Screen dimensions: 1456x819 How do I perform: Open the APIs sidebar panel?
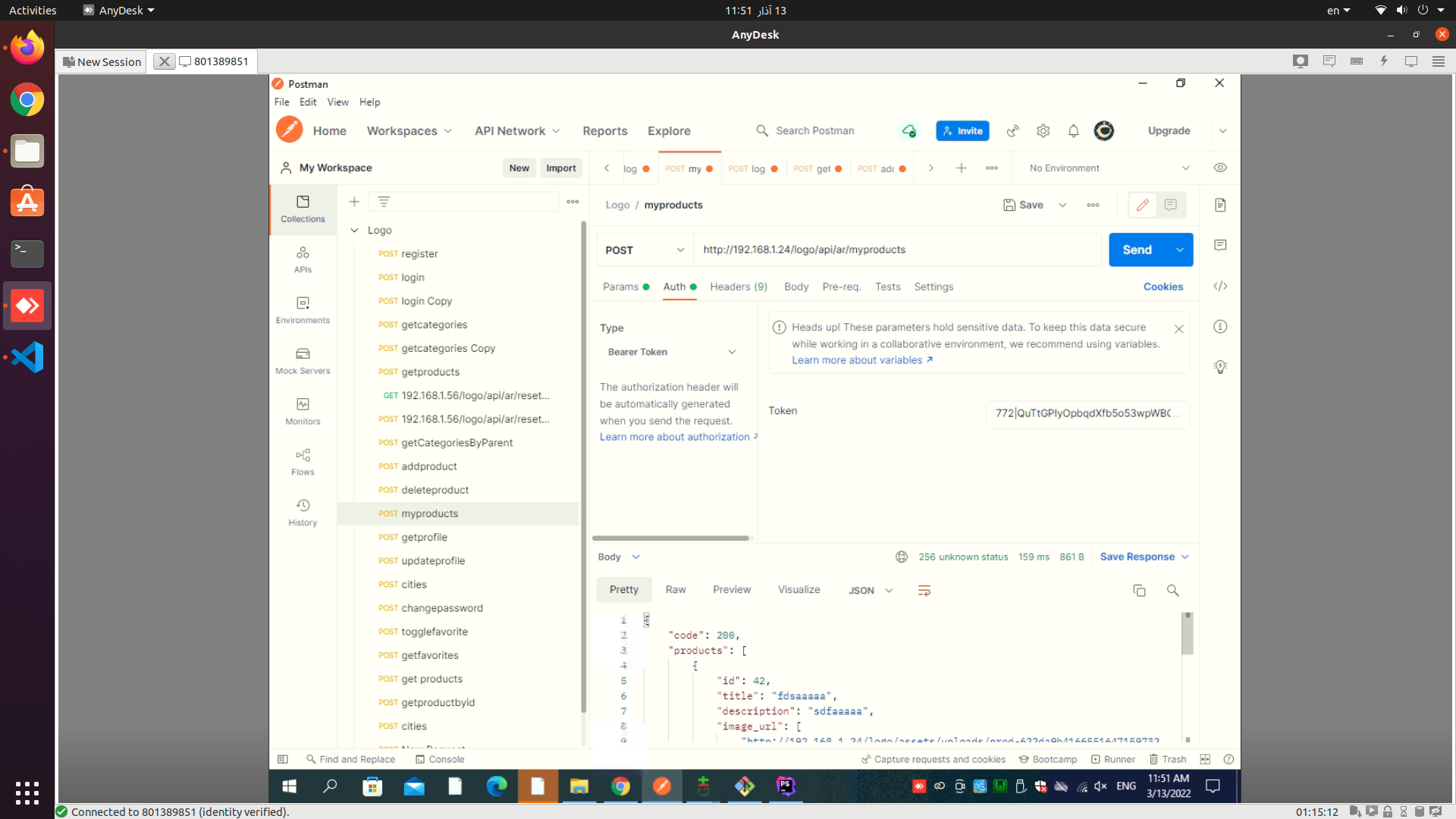303,259
